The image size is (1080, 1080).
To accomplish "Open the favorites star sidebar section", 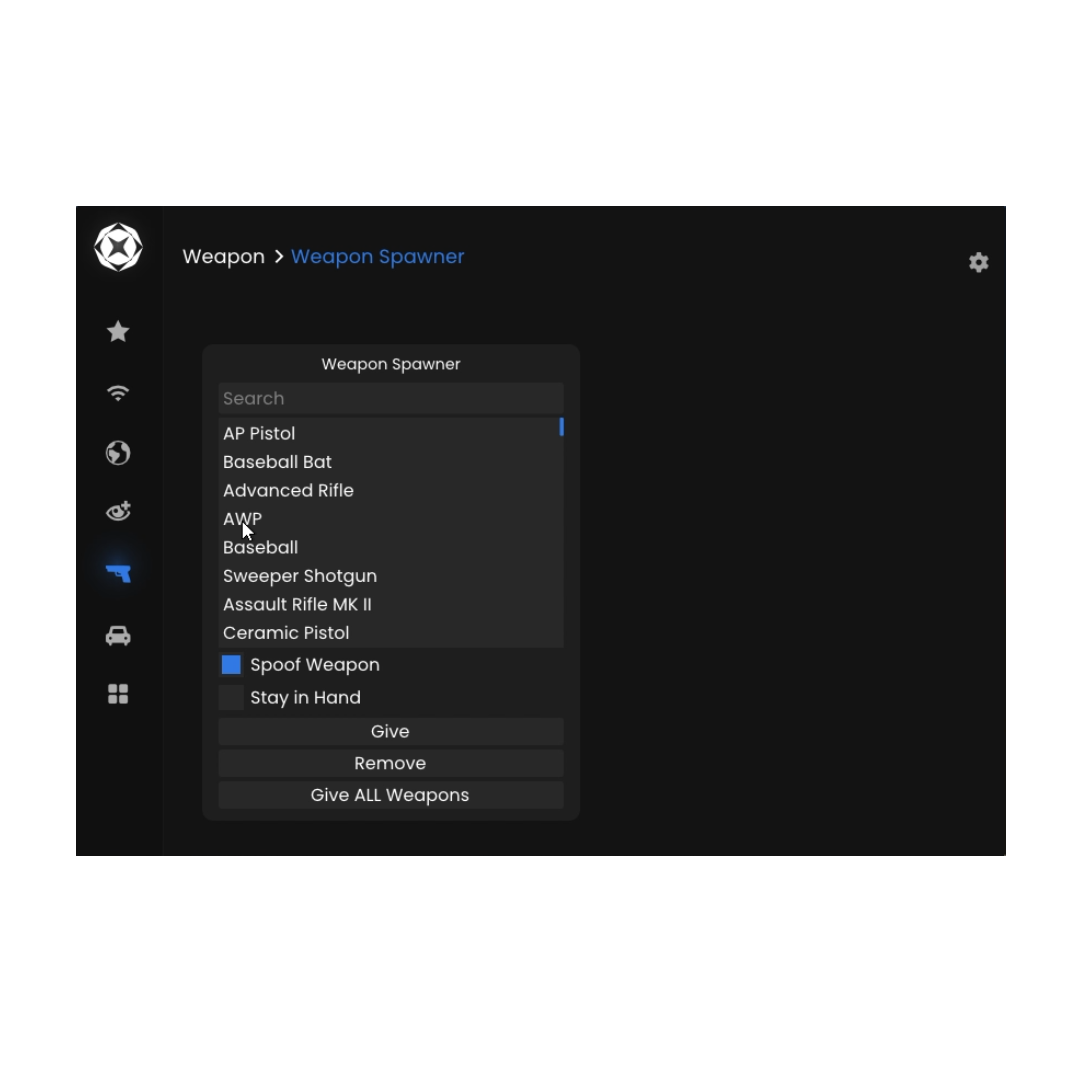I will click(118, 331).
